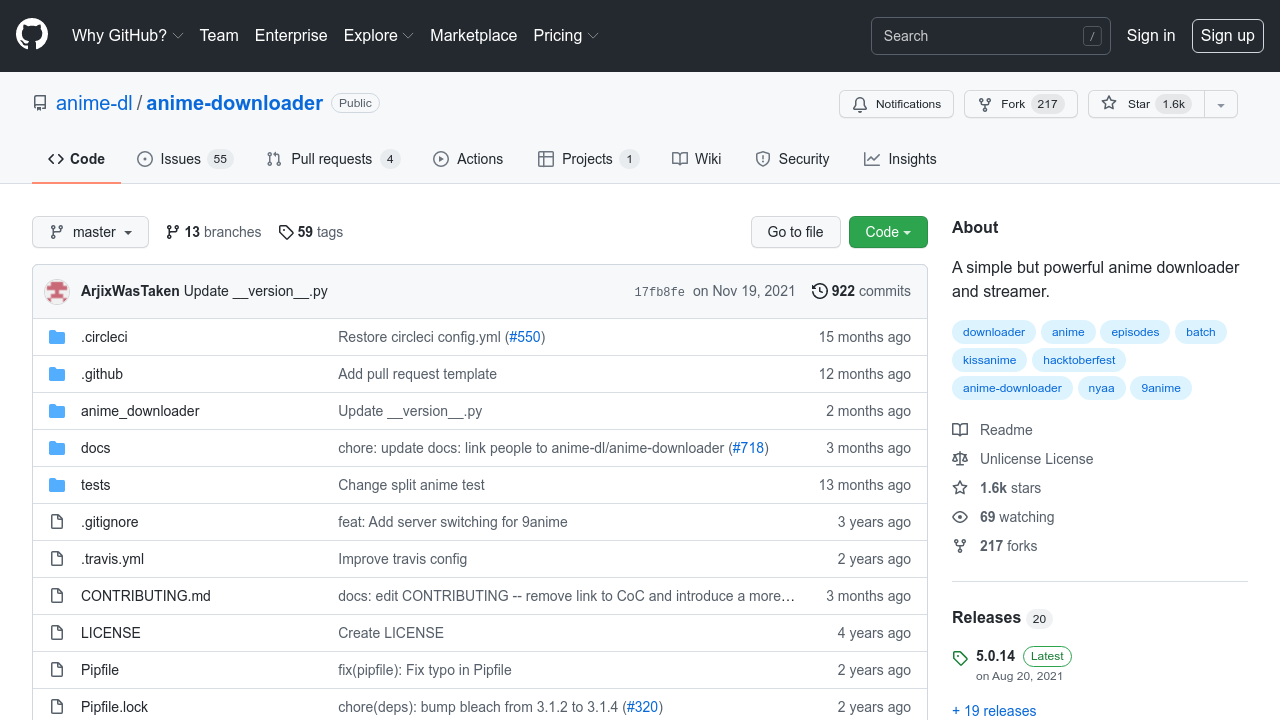
Task: Click the branch icon beside 13 branches
Action: point(173,232)
